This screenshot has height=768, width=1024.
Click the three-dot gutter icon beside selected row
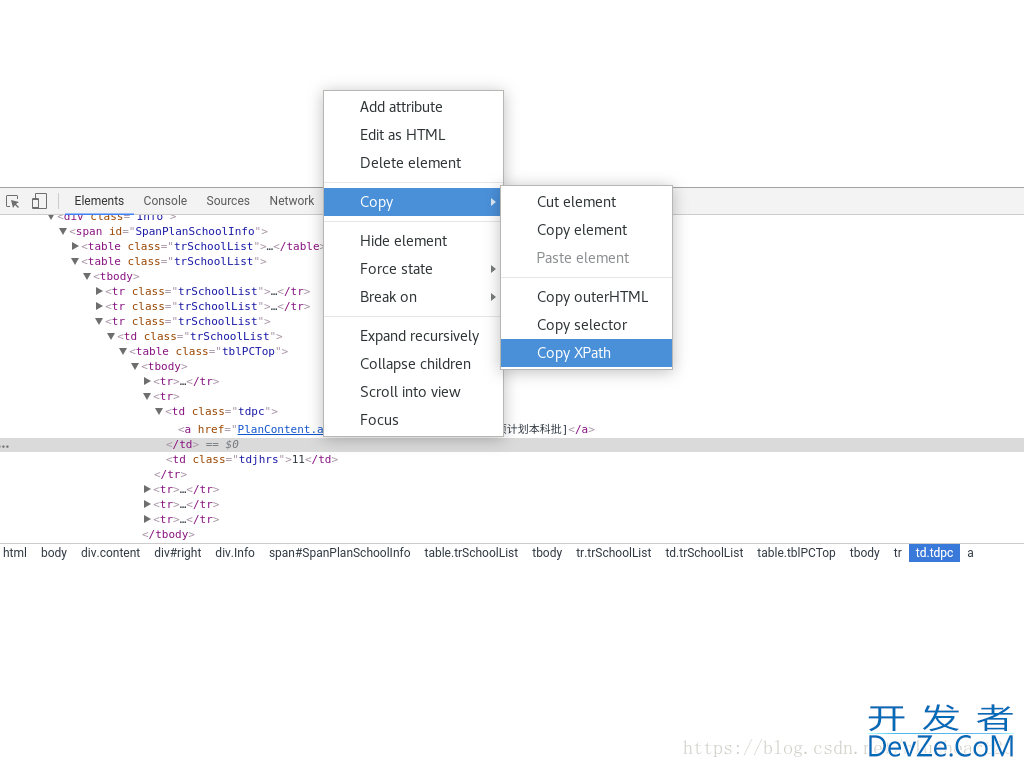(x=5, y=445)
